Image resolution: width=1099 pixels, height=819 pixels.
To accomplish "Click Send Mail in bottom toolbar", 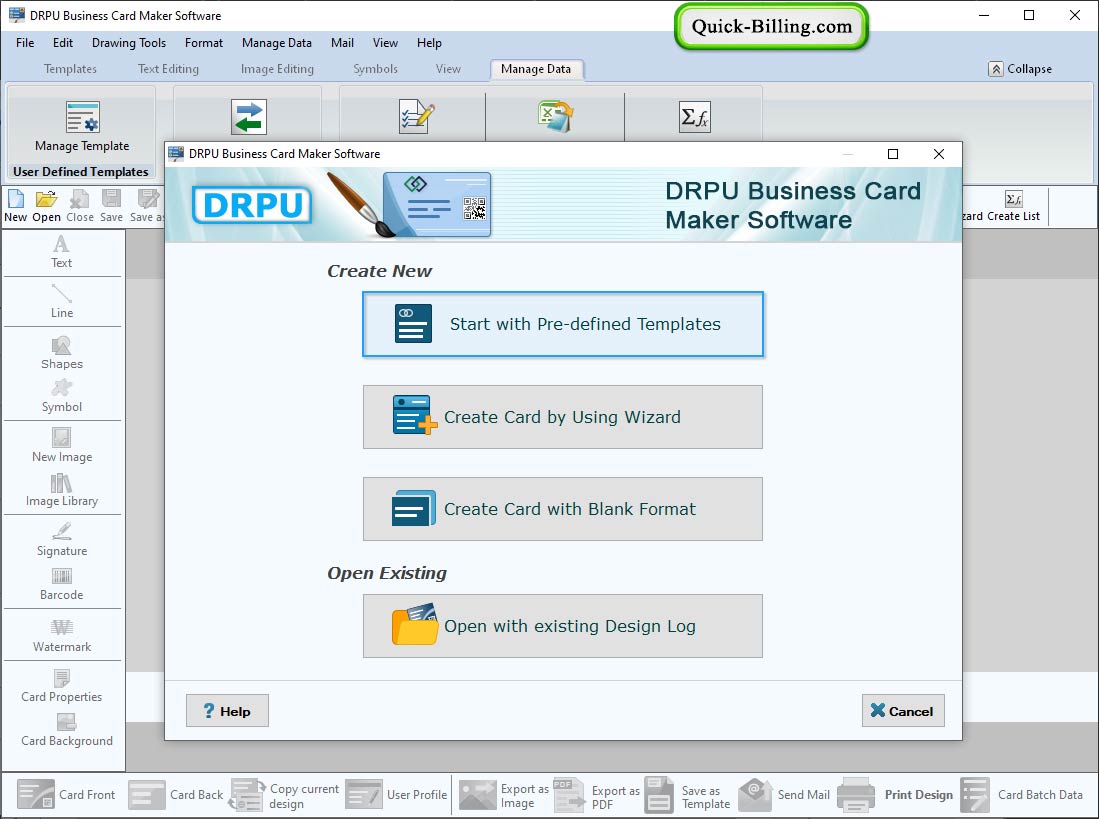I will click(x=784, y=795).
